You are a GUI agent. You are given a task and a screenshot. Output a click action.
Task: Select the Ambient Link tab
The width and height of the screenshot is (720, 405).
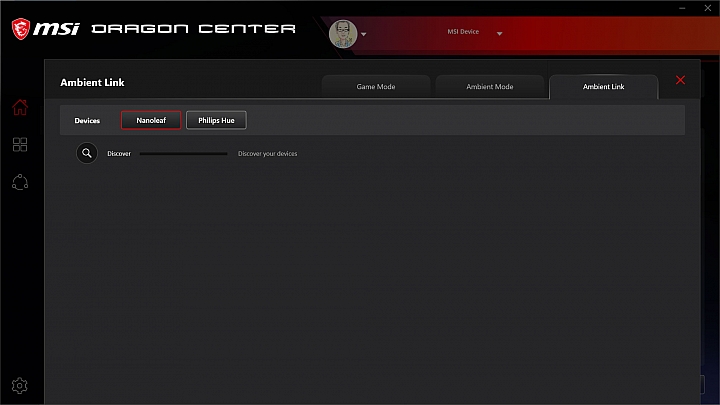coord(603,86)
